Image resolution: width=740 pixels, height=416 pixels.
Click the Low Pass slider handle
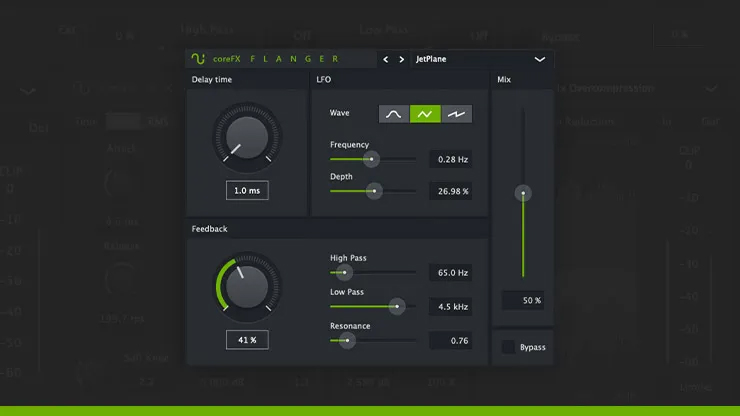[397, 306]
